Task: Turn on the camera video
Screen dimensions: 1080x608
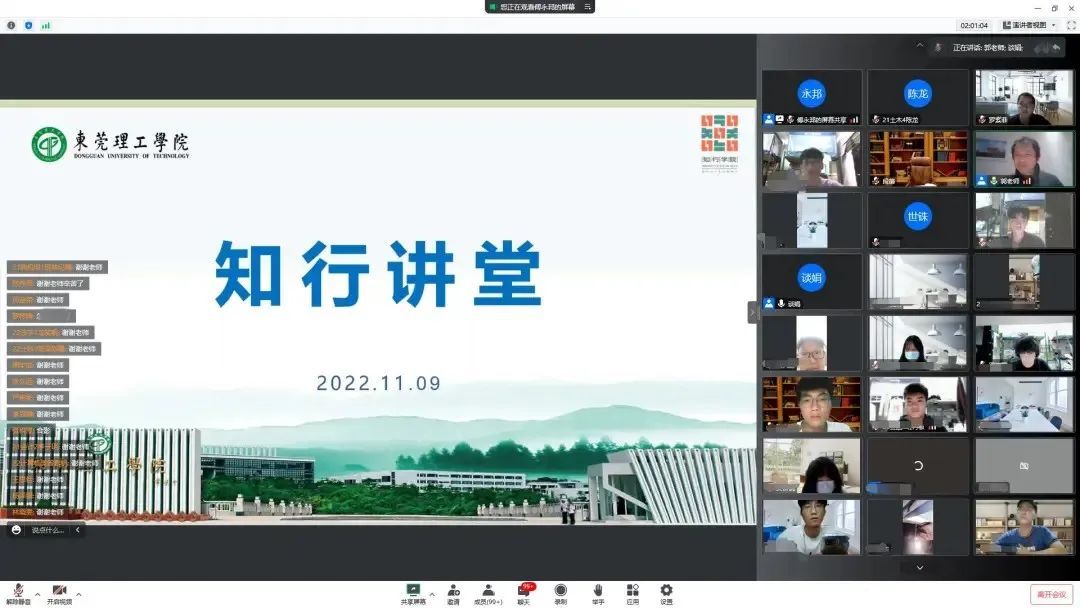Action: point(59,592)
